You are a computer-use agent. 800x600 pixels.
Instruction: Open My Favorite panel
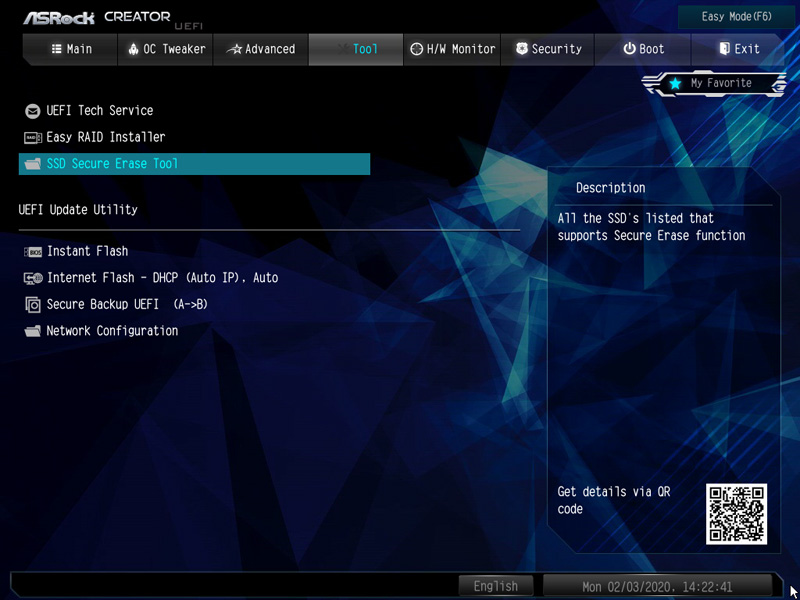714,83
